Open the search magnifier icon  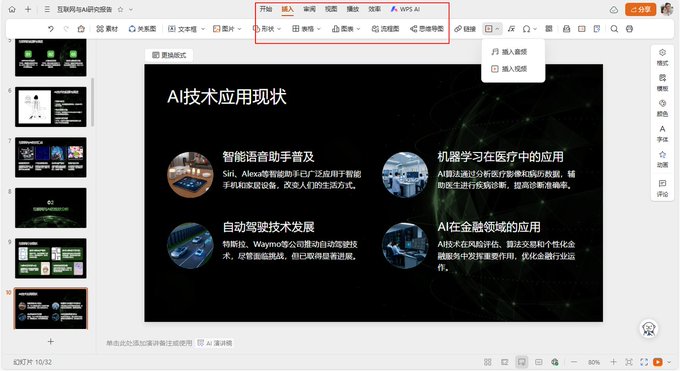click(x=614, y=29)
